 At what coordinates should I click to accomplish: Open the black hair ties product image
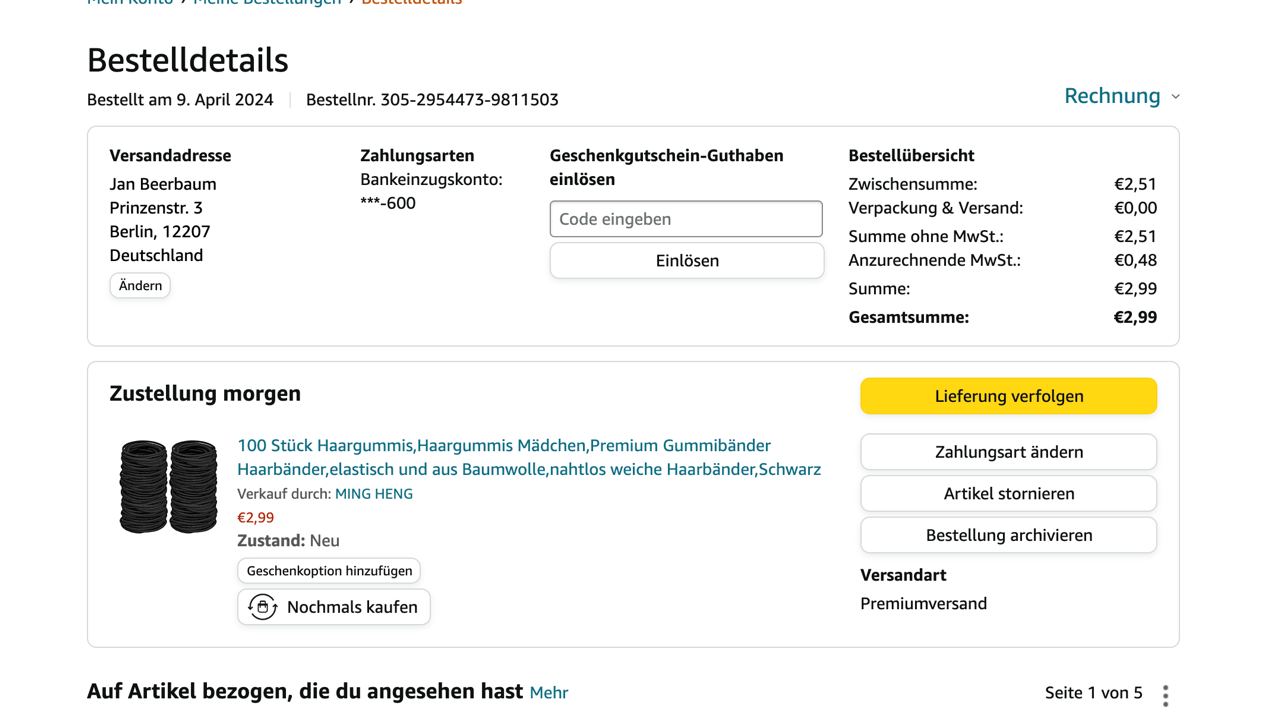point(168,487)
